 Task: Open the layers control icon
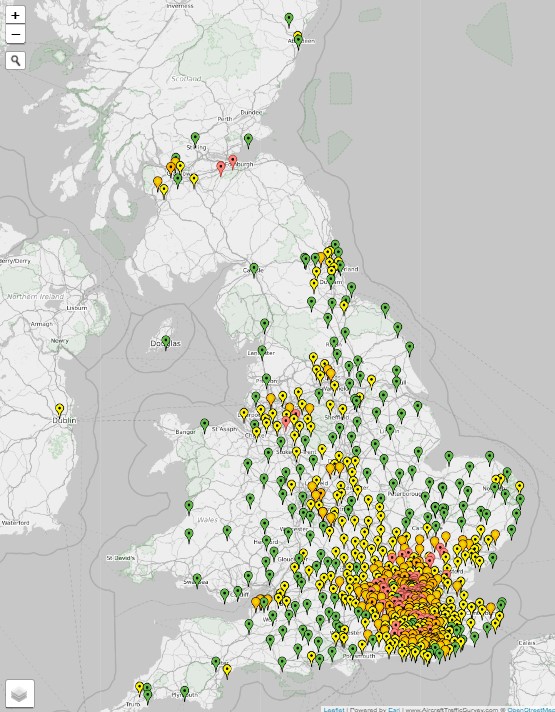click(x=20, y=693)
